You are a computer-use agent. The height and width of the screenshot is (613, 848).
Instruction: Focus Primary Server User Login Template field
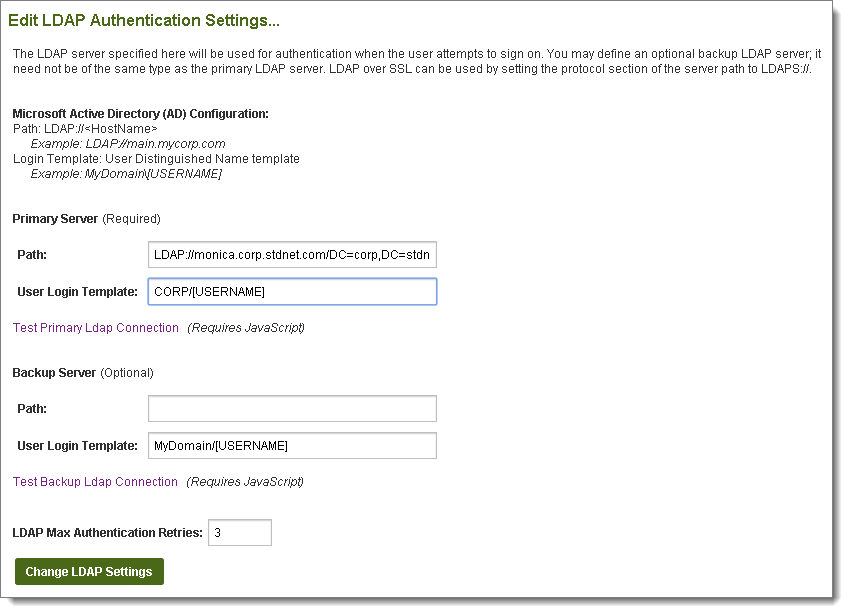click(292, 292)
